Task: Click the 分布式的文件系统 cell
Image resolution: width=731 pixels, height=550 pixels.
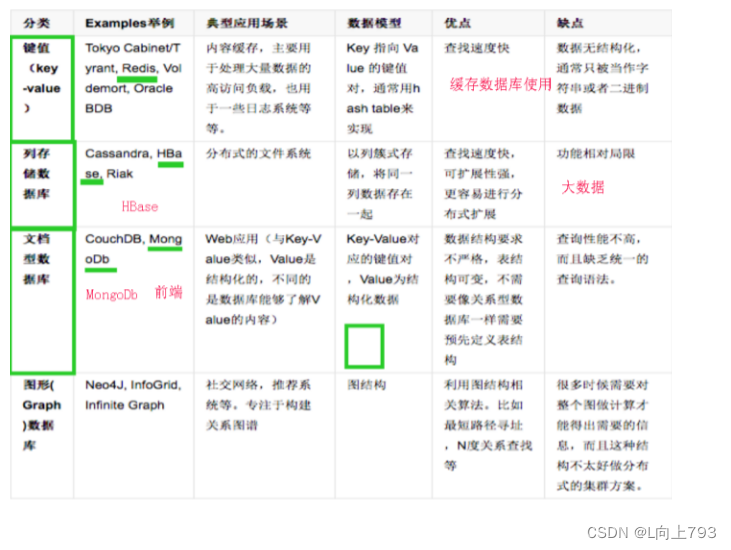Action: point(264,184)
